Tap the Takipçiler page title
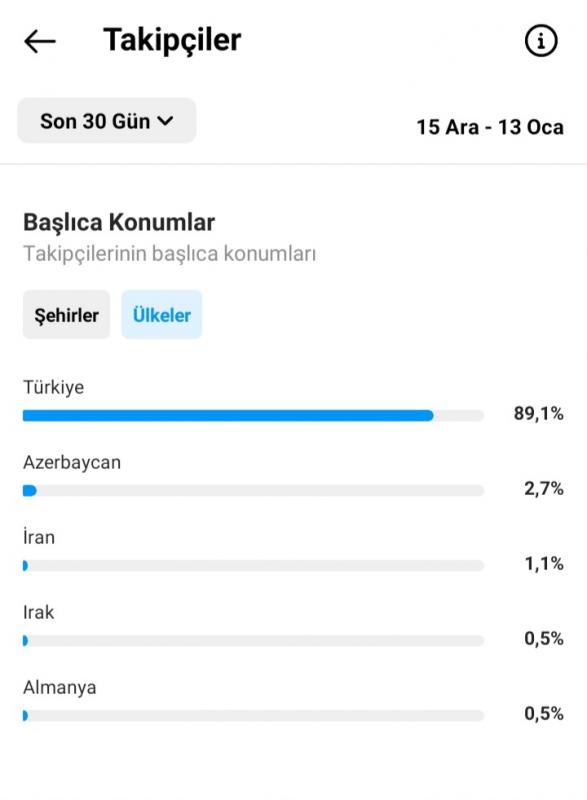587x800 pixels. 172,41
